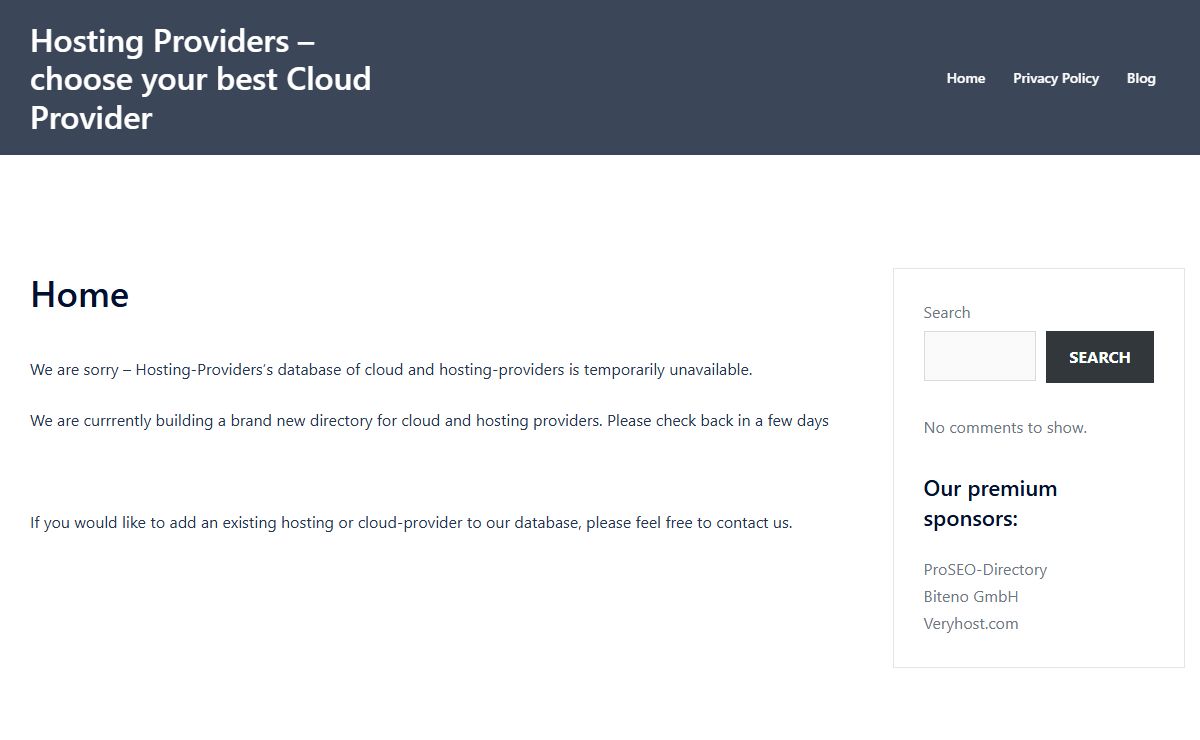Click the SEARCH button
Screen dimensions: 1200x740
coord(1099,357)
